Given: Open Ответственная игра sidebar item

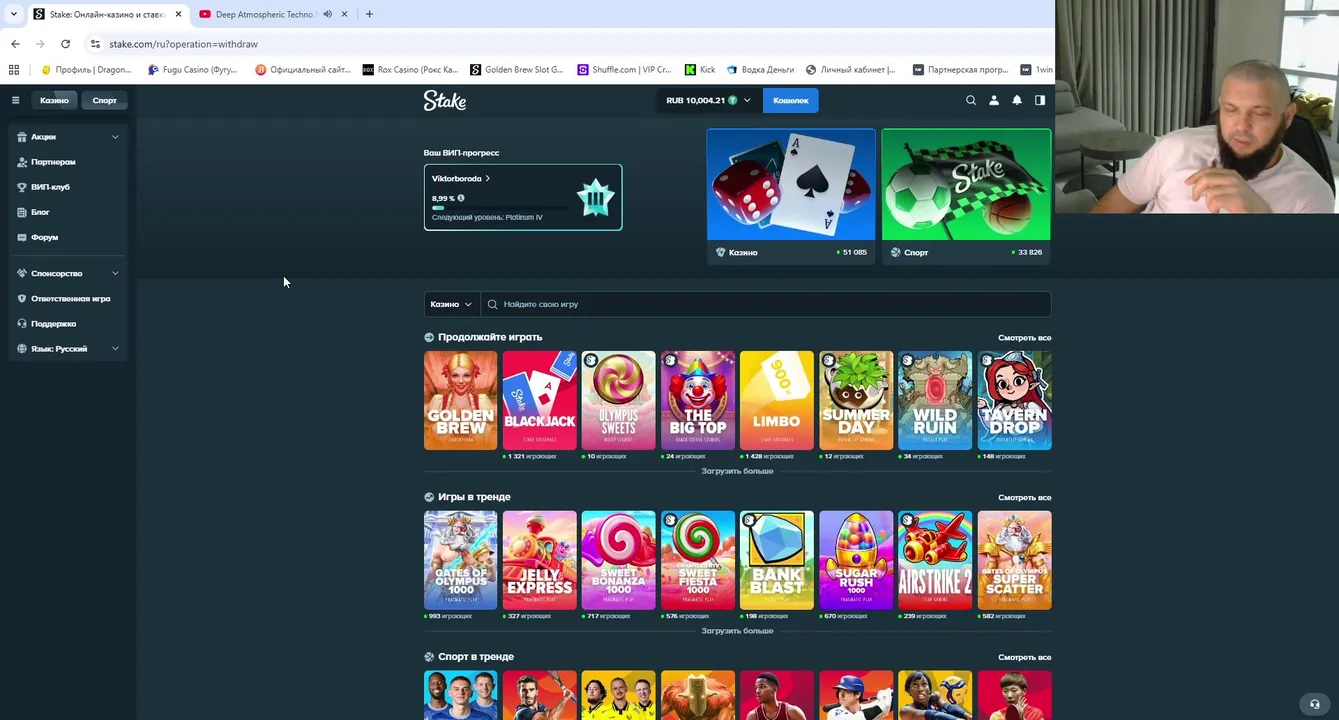Looking at the screenshot, I should [68, 298].
